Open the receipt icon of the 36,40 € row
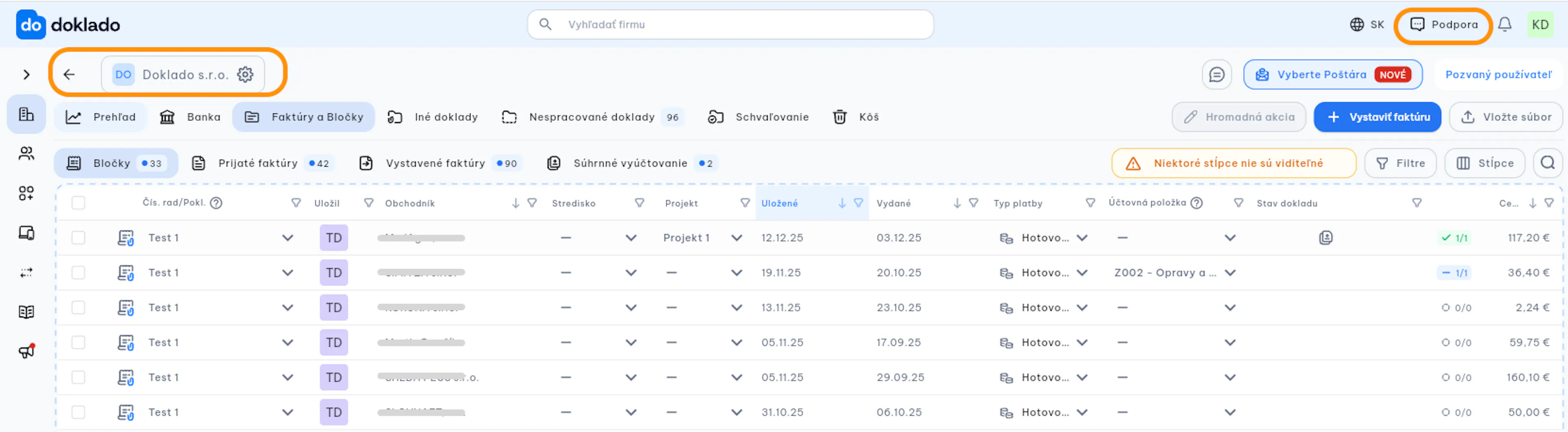The image size is (1568, 432). pyautogui.click(x=125, y=273)
